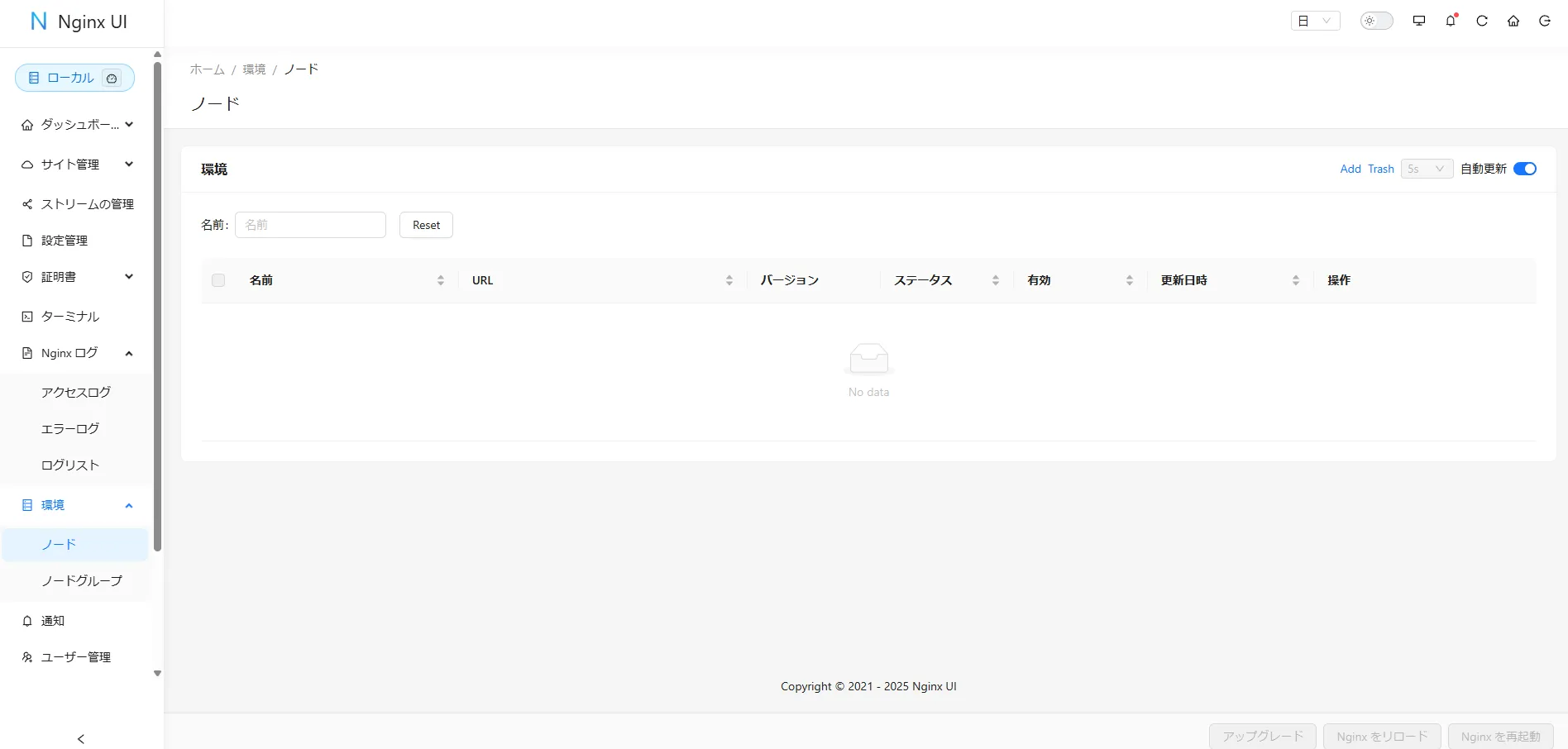This screenshot has height=749, width=1568.
Task: Sort the 更新日時 column by its arrows
Action: (x=1296, y=280)
